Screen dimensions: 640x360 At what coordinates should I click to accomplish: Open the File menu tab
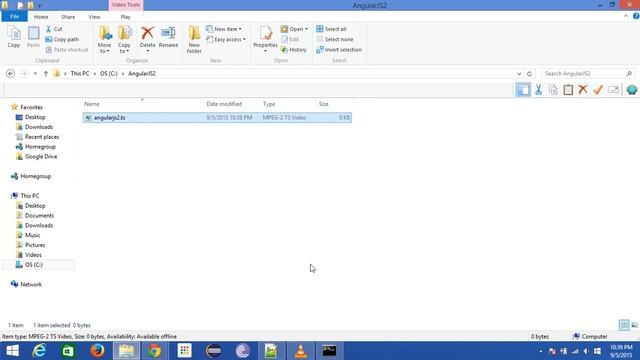click(x=14, y=17)
